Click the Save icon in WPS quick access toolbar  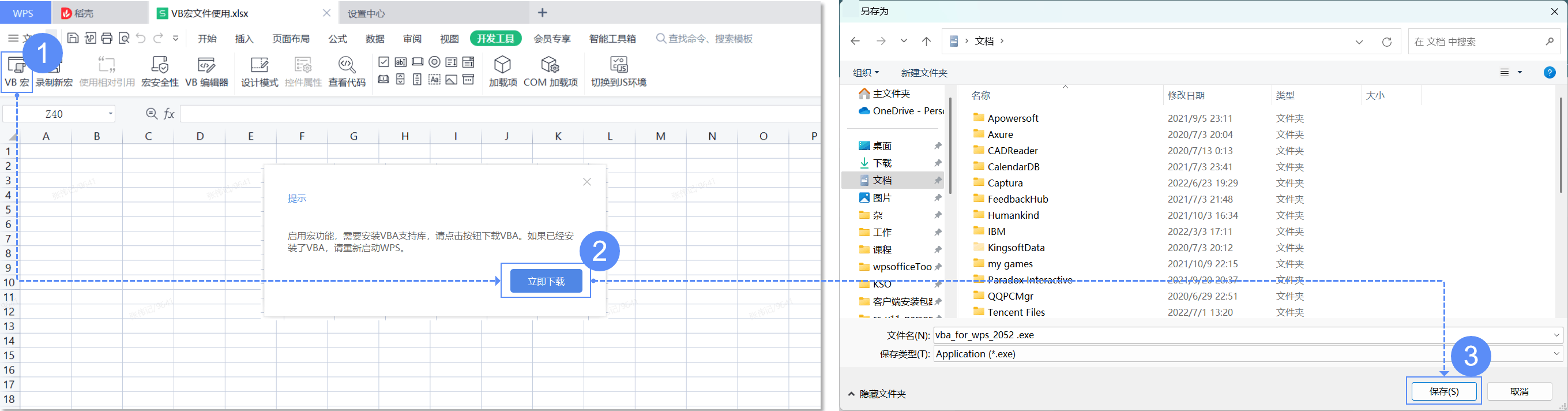(73, 38)
